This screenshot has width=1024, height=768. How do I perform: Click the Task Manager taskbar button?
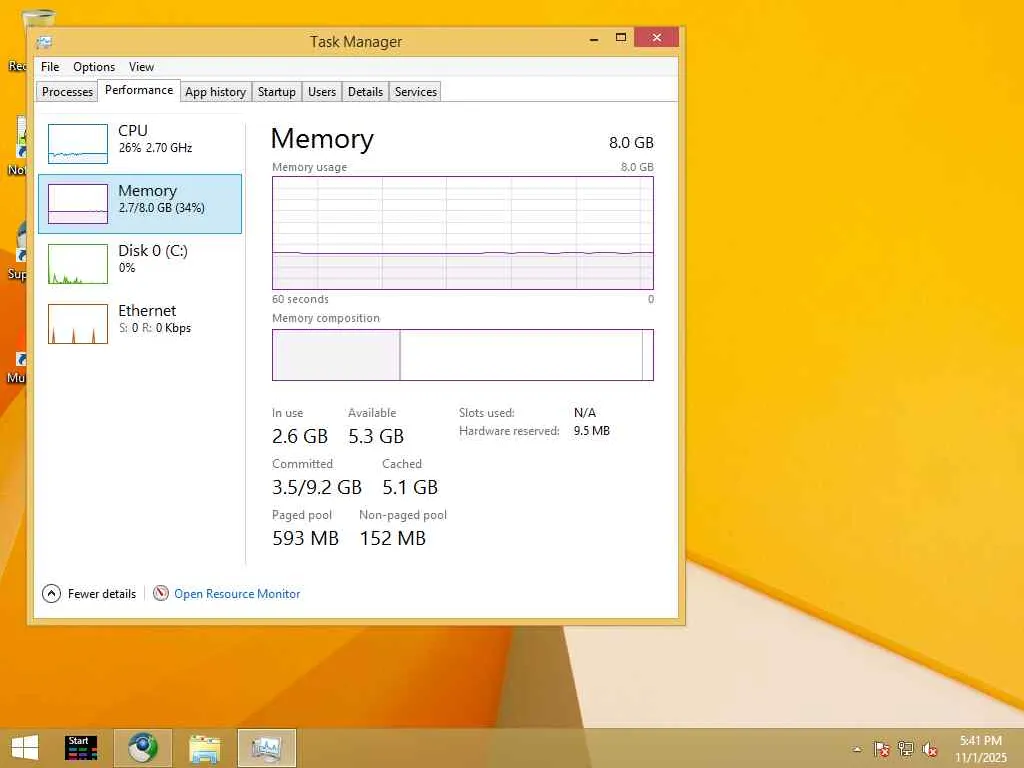click(x=266, y=748)
